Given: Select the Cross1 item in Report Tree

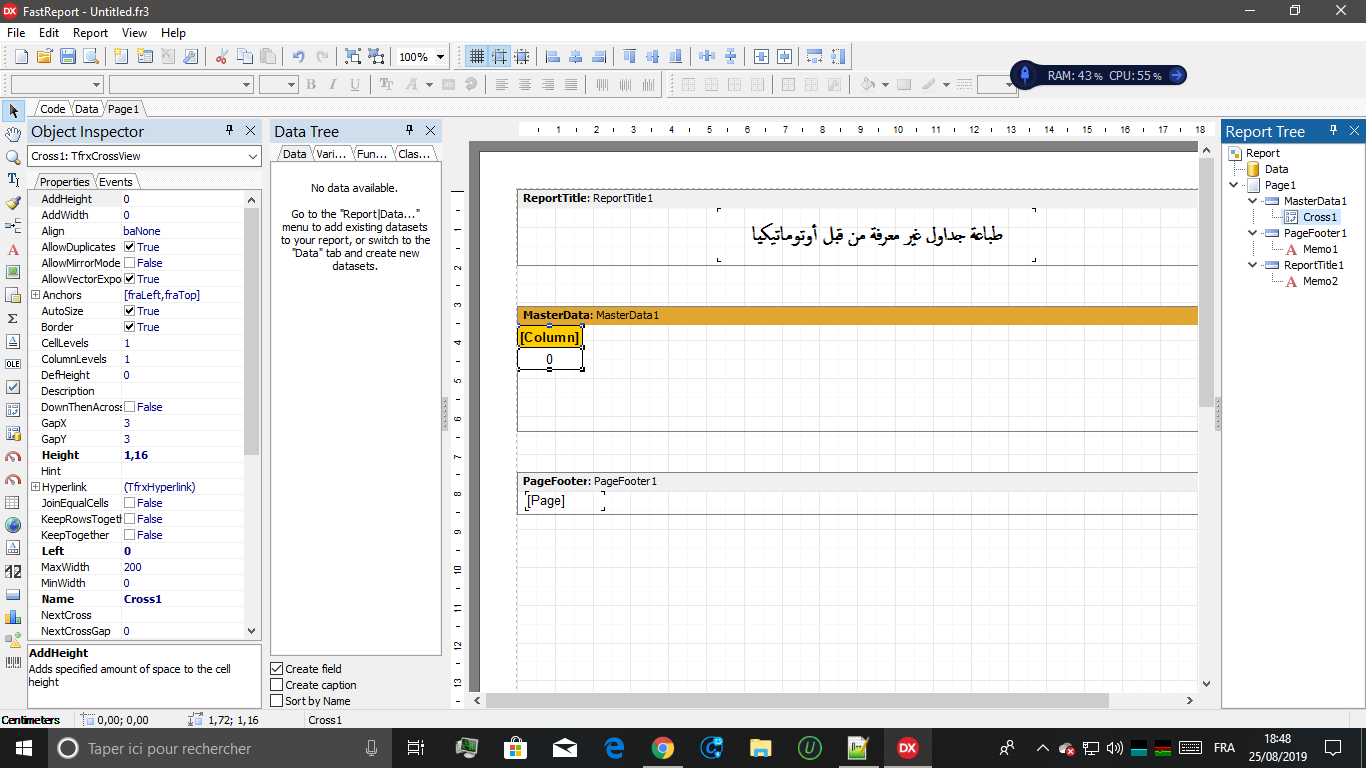Looking at the screenshot, I should 1320,217.
